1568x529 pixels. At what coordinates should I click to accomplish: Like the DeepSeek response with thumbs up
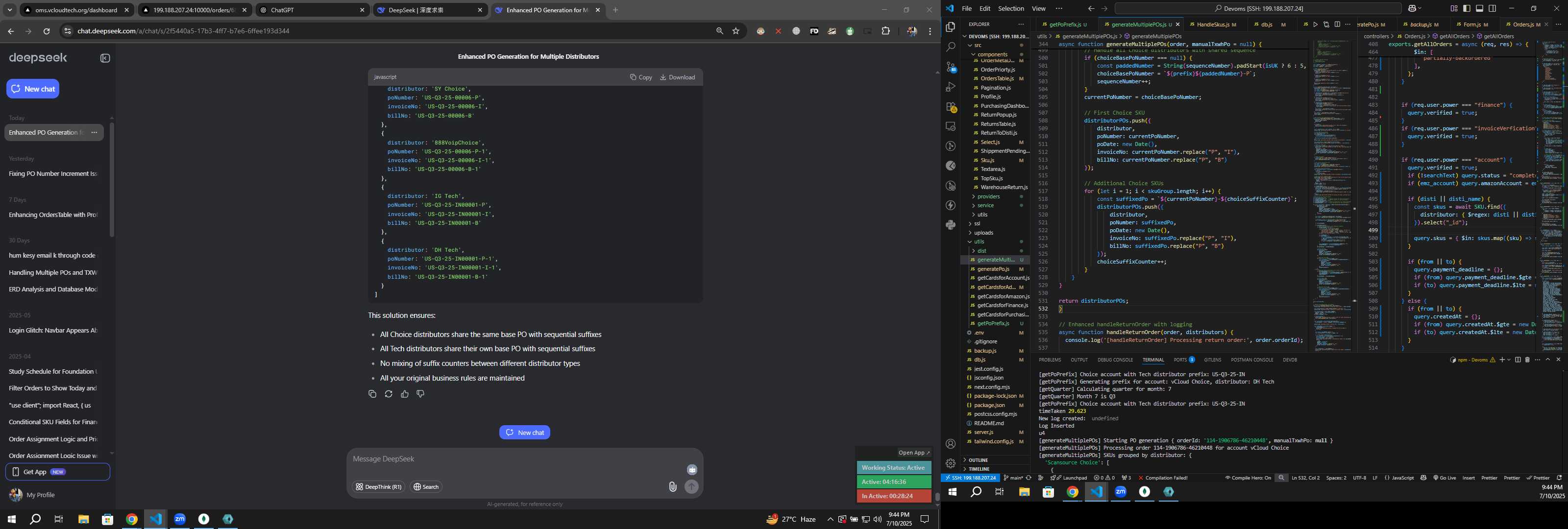click(404, 394)
